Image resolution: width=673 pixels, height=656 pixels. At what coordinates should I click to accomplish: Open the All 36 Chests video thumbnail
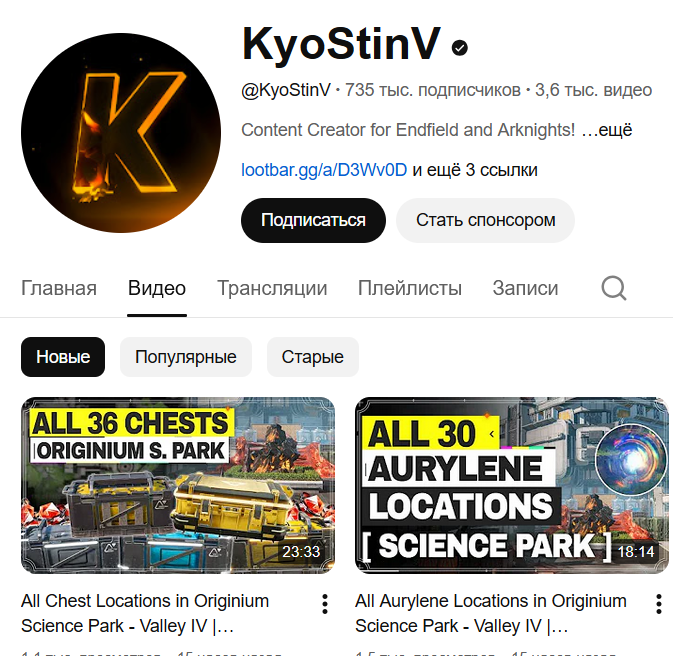pos(178,485)
